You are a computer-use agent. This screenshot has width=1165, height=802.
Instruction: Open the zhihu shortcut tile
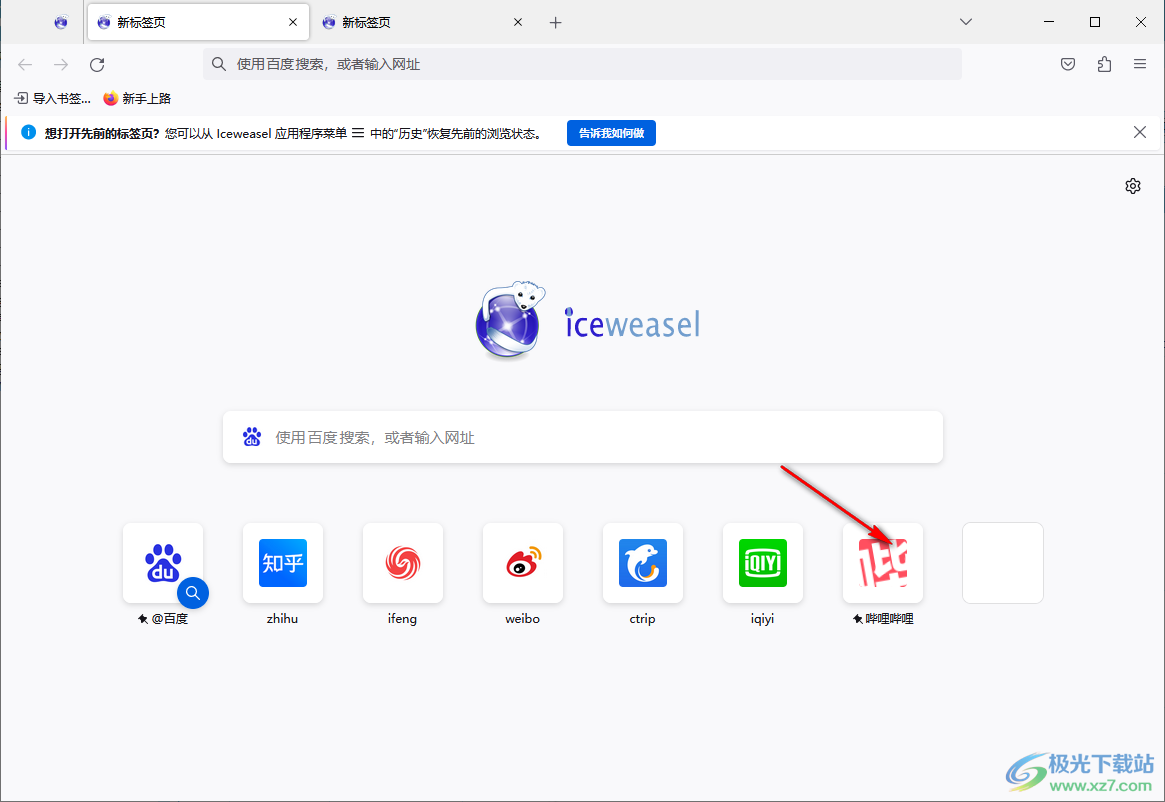coord(282,563)
